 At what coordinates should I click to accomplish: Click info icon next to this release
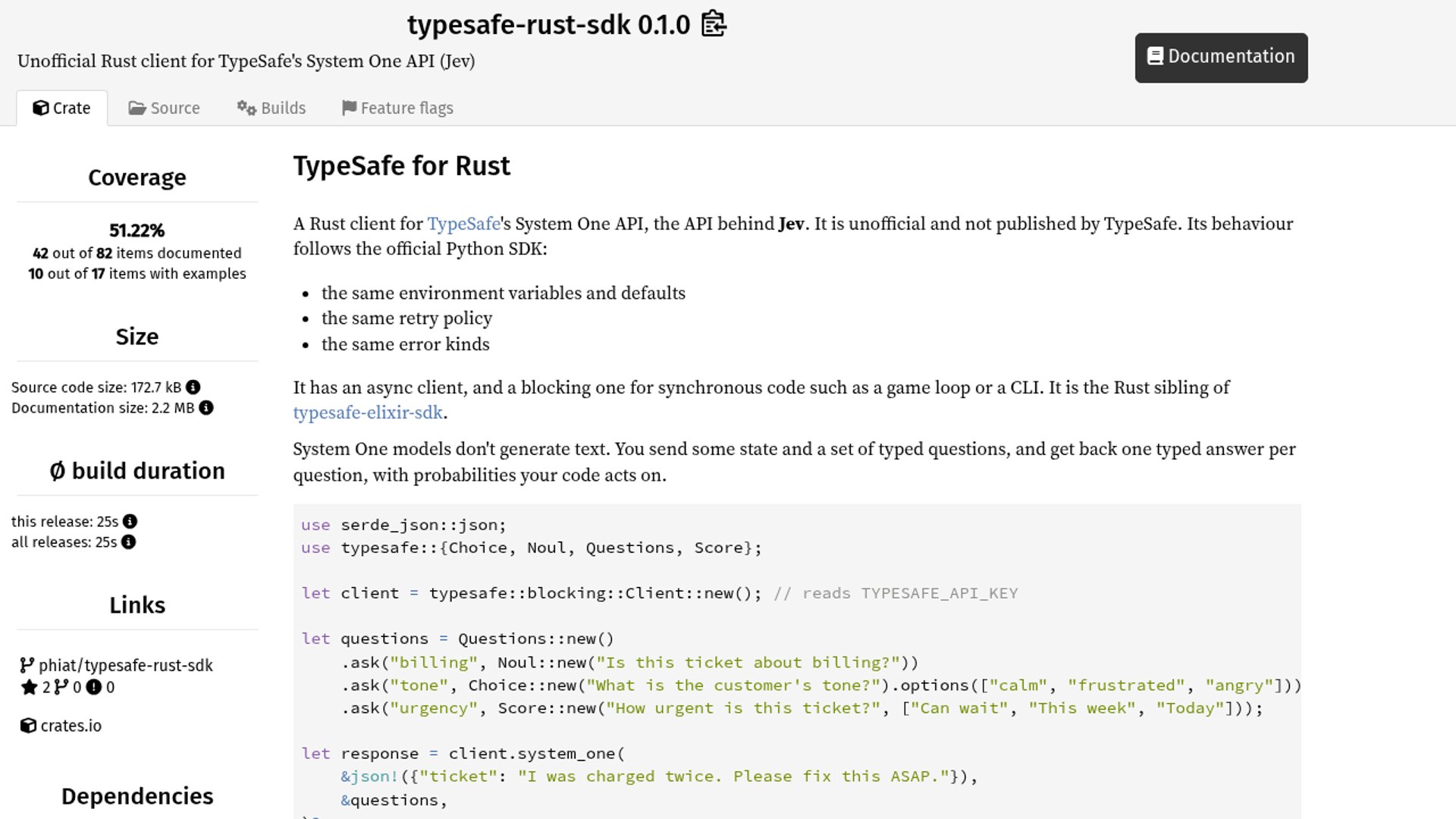click(x=130, y=522)
